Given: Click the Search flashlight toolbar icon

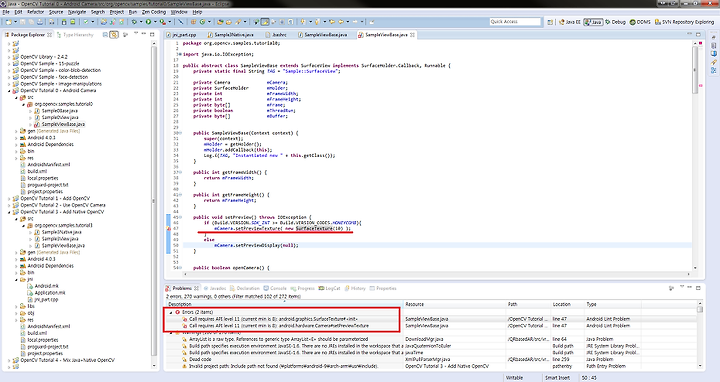Looking at the screenshot, I should 238,22.
